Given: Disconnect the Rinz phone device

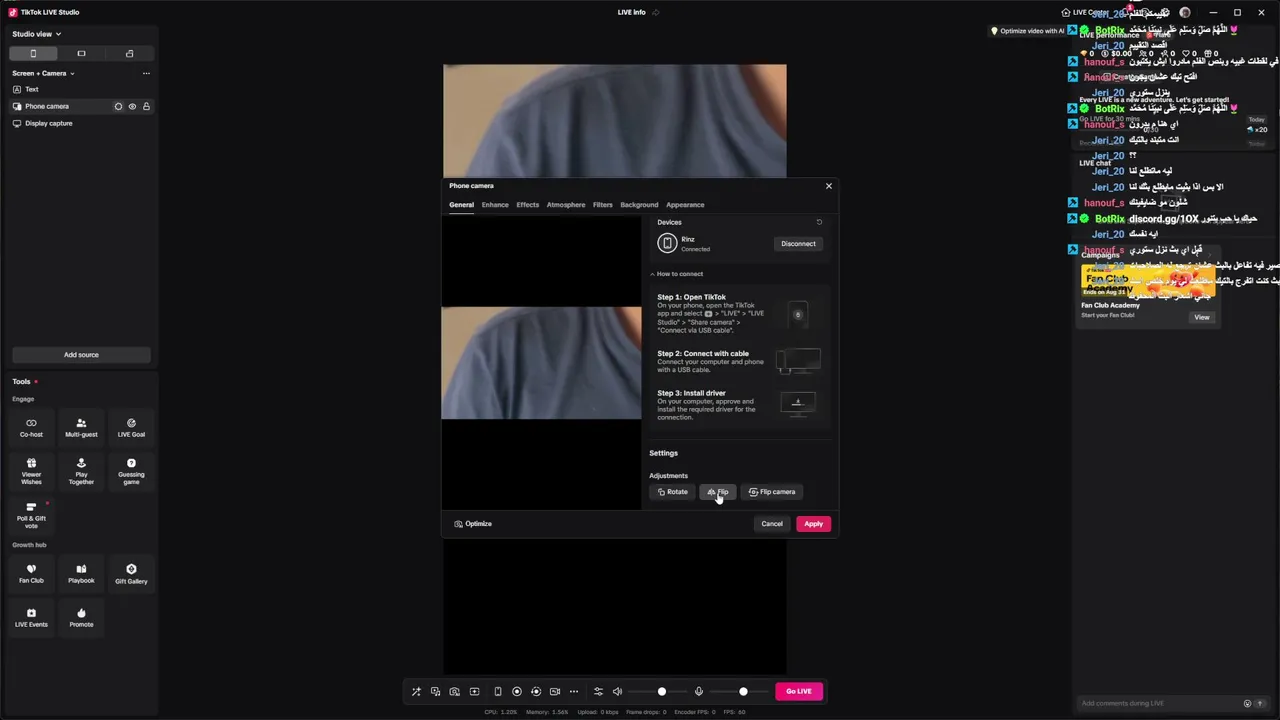Looking at the screenshot, I should [x=798, y=244].
